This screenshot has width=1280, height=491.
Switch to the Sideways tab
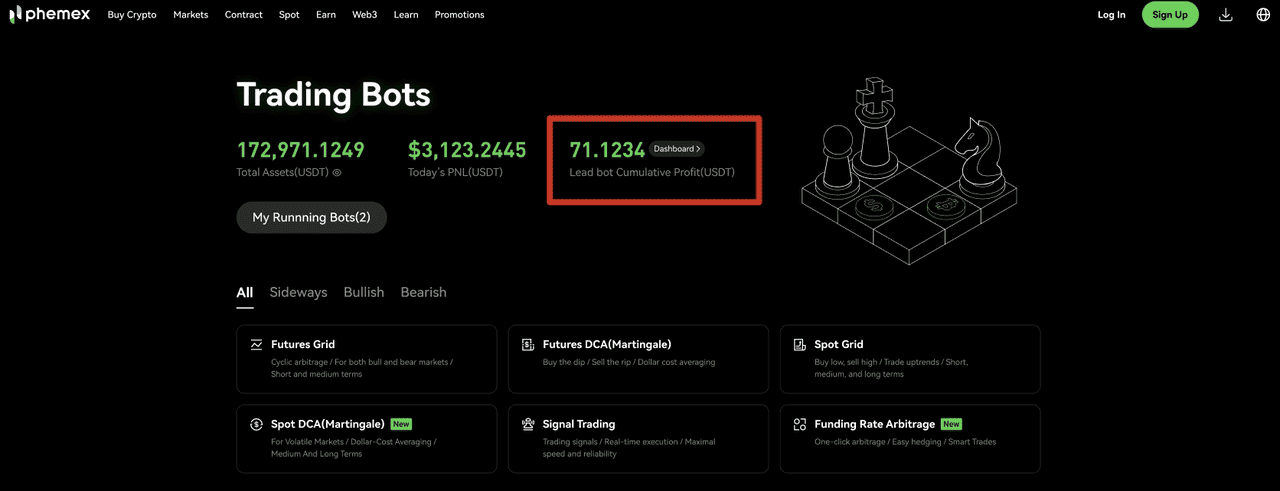click(x=298, y=292)
